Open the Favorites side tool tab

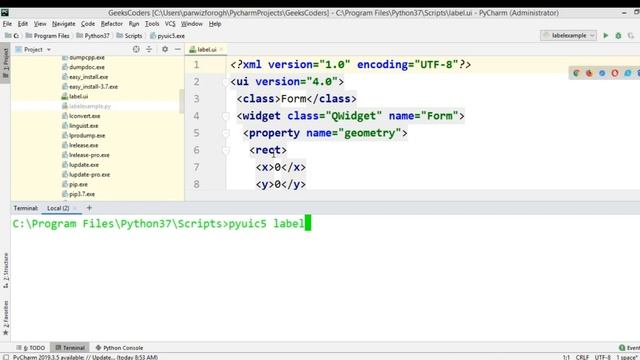(x=6, y=318)
